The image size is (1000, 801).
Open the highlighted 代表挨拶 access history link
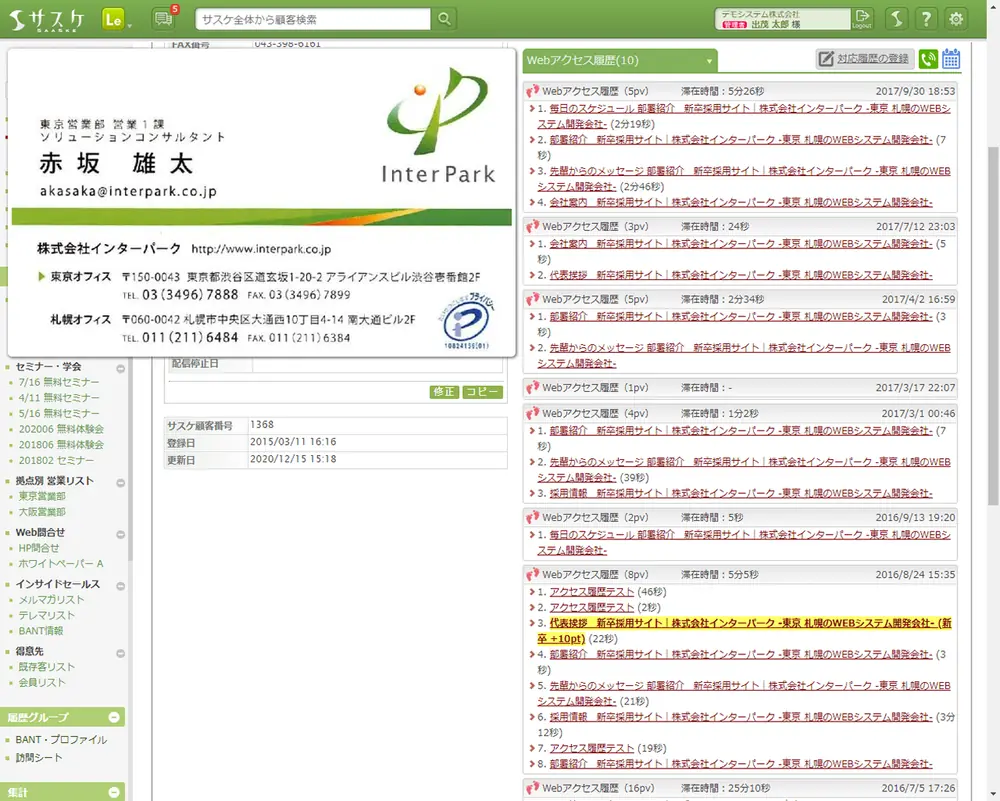tap(742, 623)
